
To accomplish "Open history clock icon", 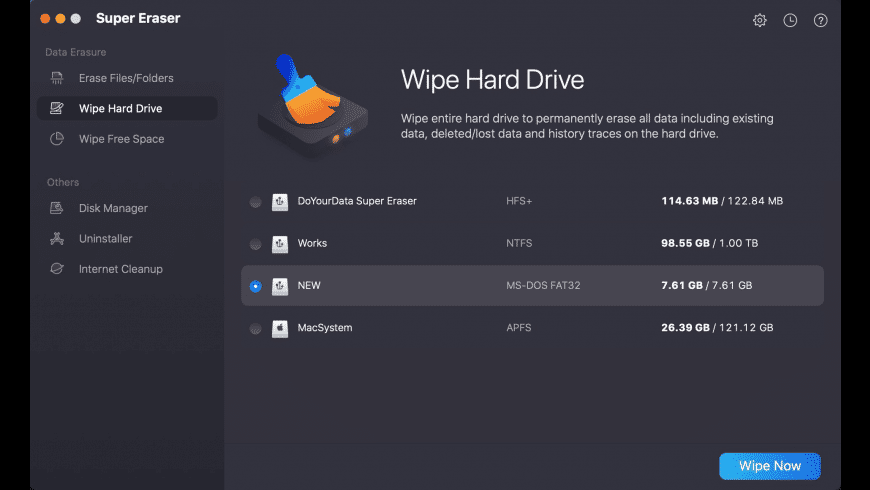I will click(x=790, y=21).
